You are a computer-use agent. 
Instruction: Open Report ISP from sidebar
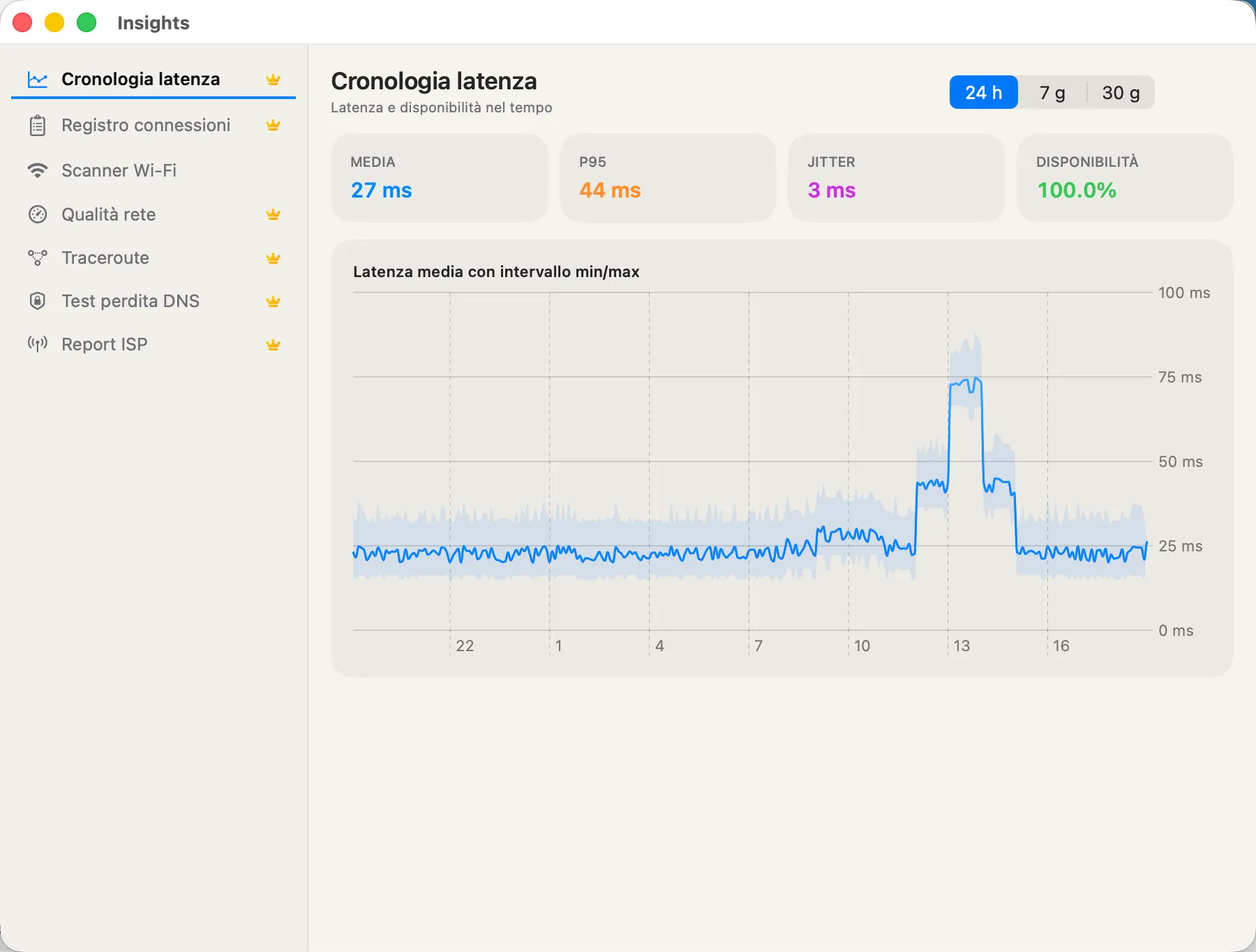(154, 344)
